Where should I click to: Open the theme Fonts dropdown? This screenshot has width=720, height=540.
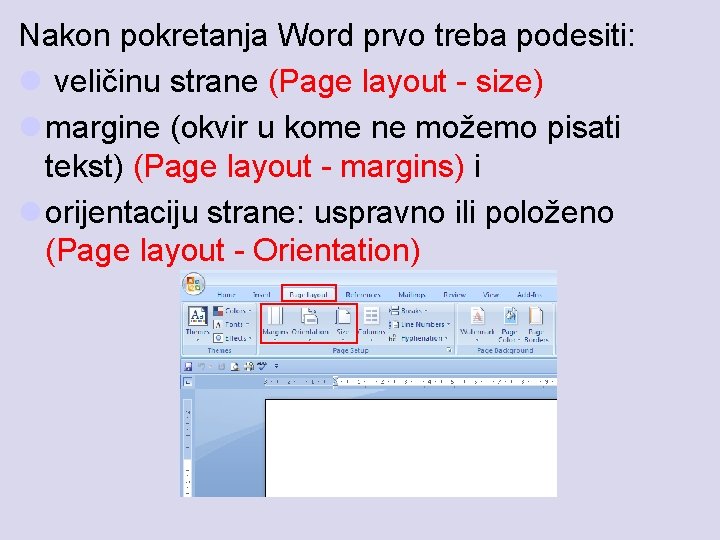coord(232,324)
